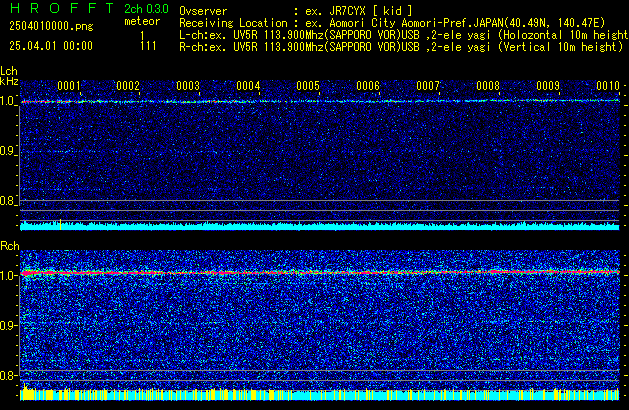Image resolution: width=629 pixels, height=410 pixels.
Task: Select the '2ch 0.3.0' version label
Action: (146, 9)
